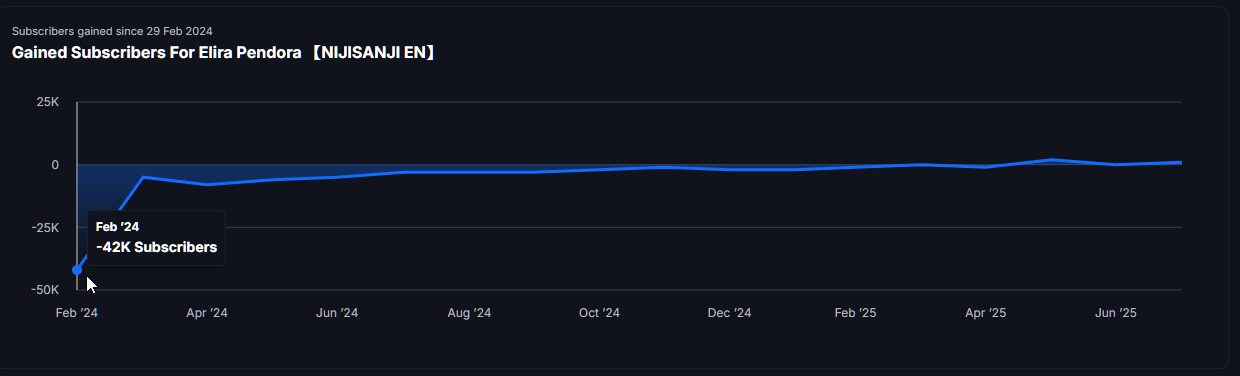Click the Aug '24 x-axis label

469,313
